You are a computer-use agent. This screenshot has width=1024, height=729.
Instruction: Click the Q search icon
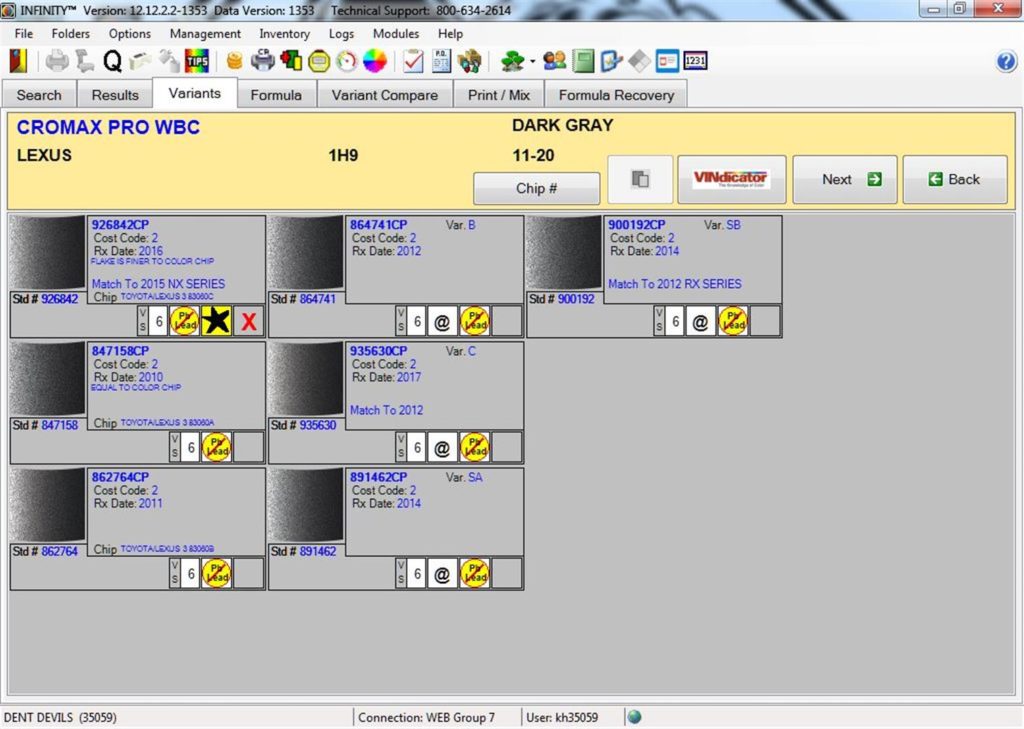pos(112,61)
